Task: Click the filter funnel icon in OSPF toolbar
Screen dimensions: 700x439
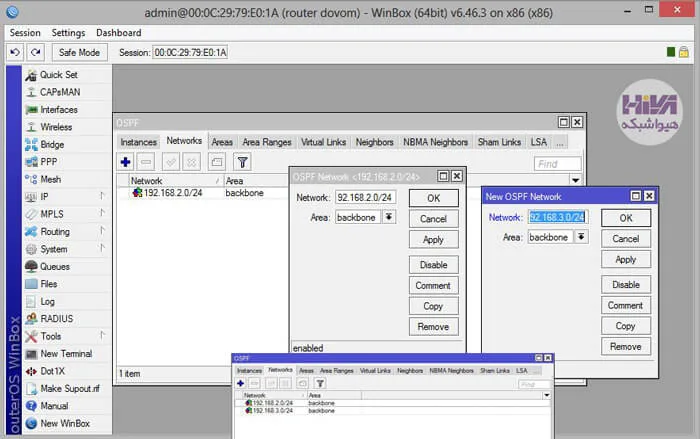Action: click(242, 162)
